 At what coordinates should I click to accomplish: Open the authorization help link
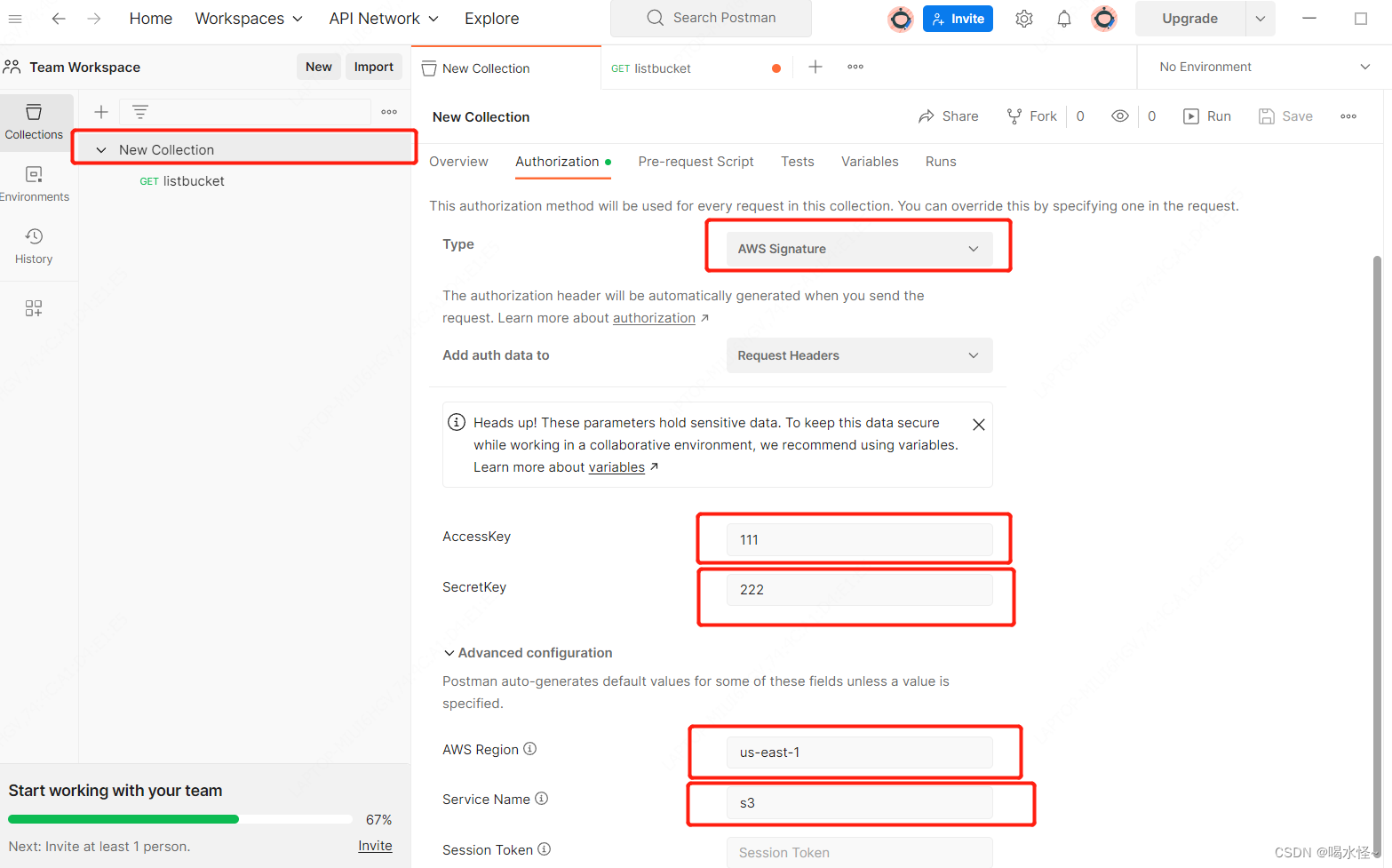tap(654, 318)
